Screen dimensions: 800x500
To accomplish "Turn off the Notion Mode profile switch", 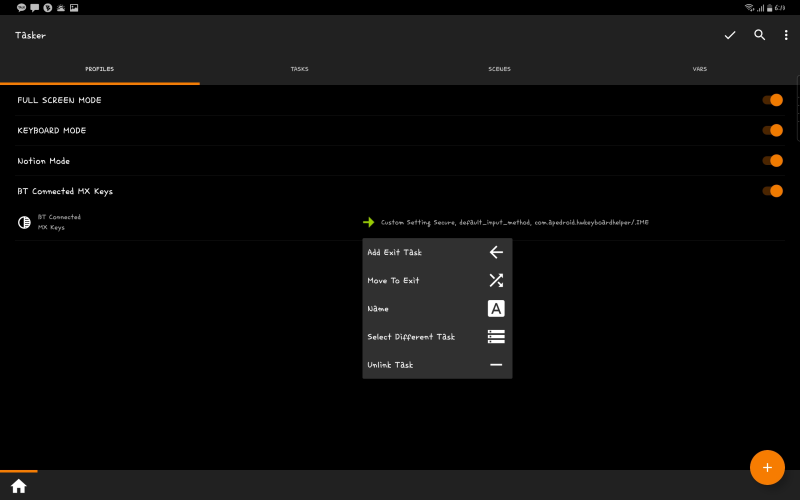I will pos(772,161).
